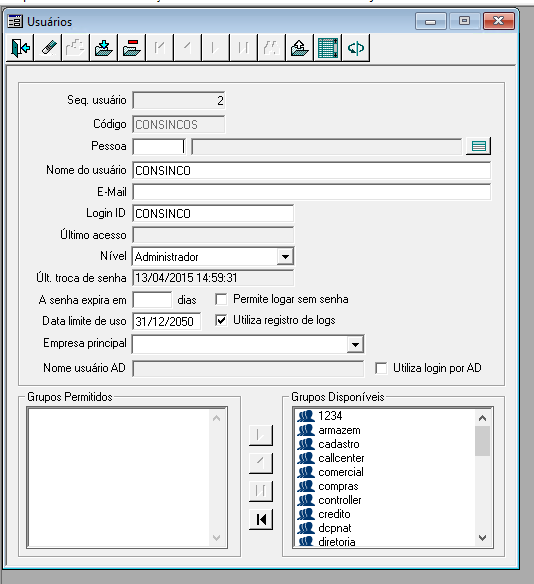Viewport: 534px width, 584px height.
Task: Open the Pessoa lookup list button
Action: pyautogui.click(x=479, y=146)
